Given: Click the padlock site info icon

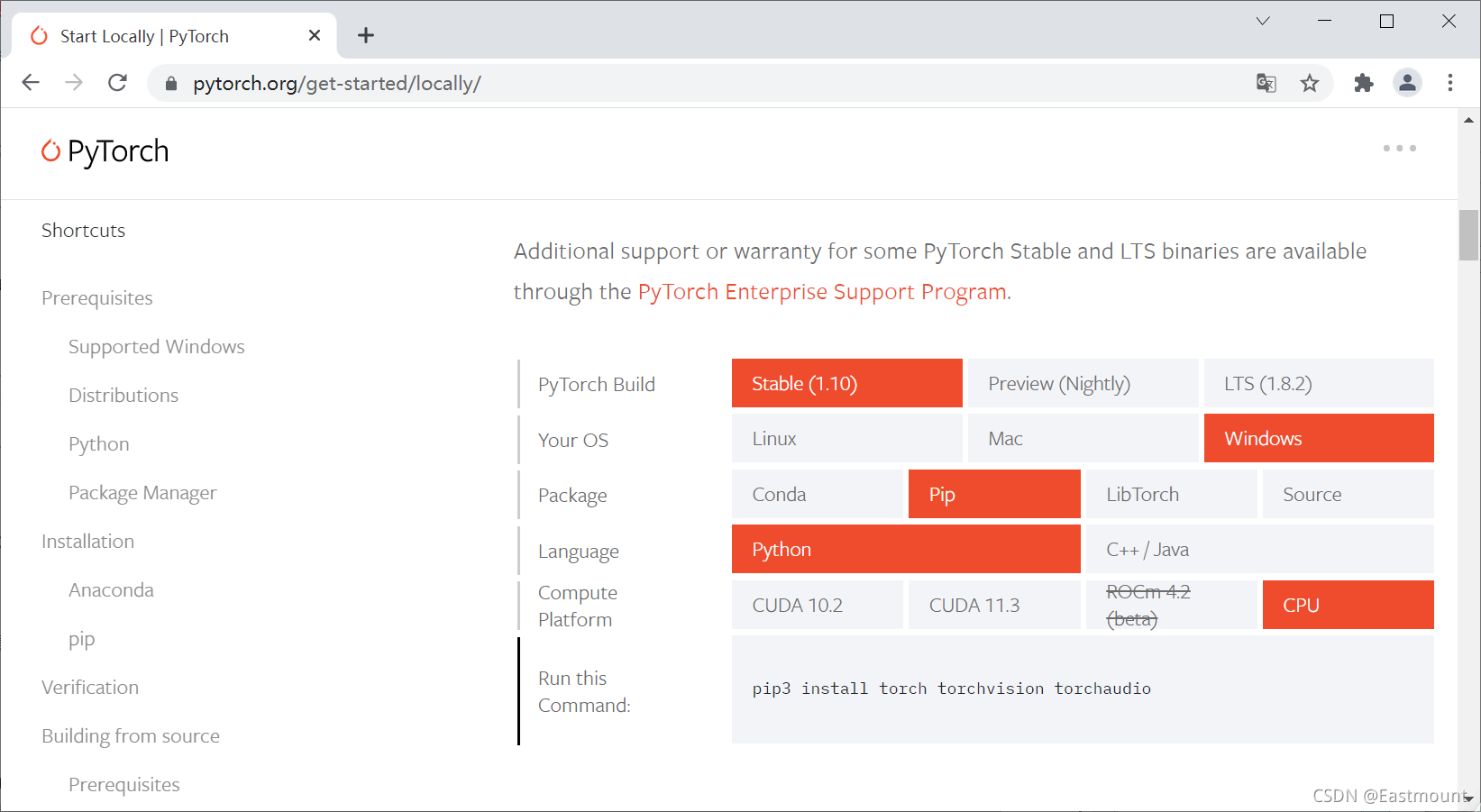Looking at the screenshot, I should [x=171, y=84].
